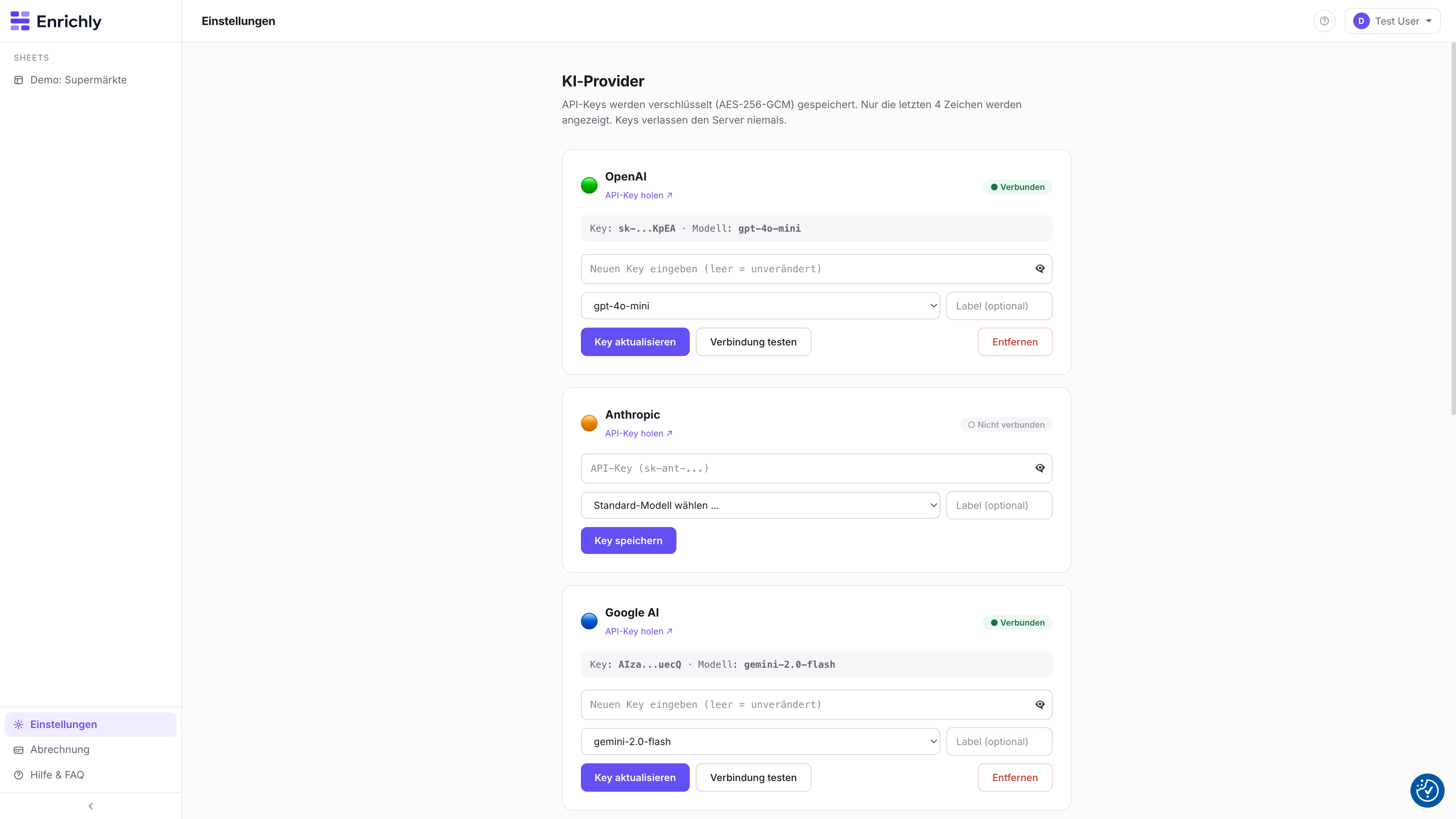Toggle Google AI key visibility eye icon
1456x819 pixels.
tap(1040, 704)
